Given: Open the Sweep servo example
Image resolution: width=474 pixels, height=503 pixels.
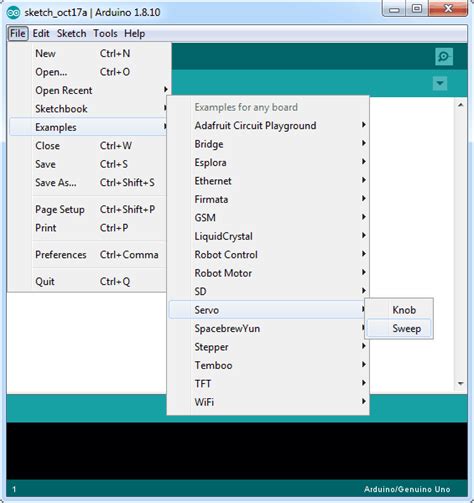Looking at the screenshot, I should coord(399,328).
